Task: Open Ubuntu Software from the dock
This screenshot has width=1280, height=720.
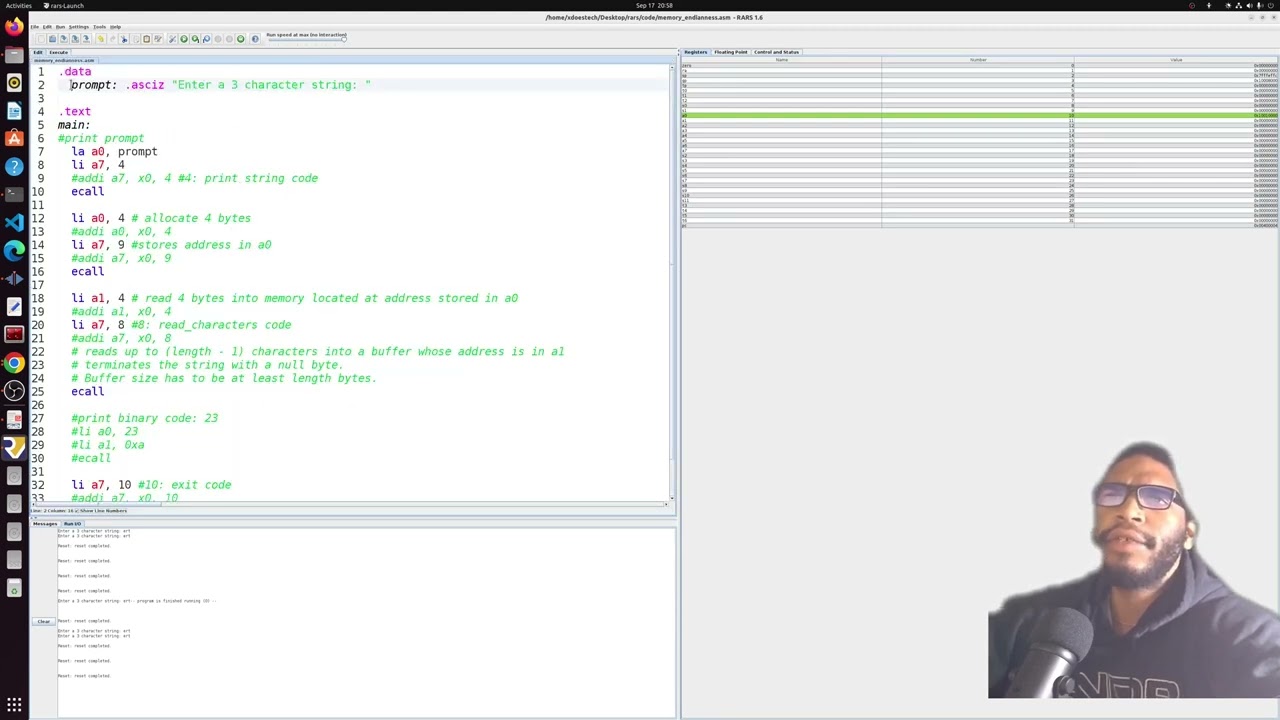Action: point(14,138)
